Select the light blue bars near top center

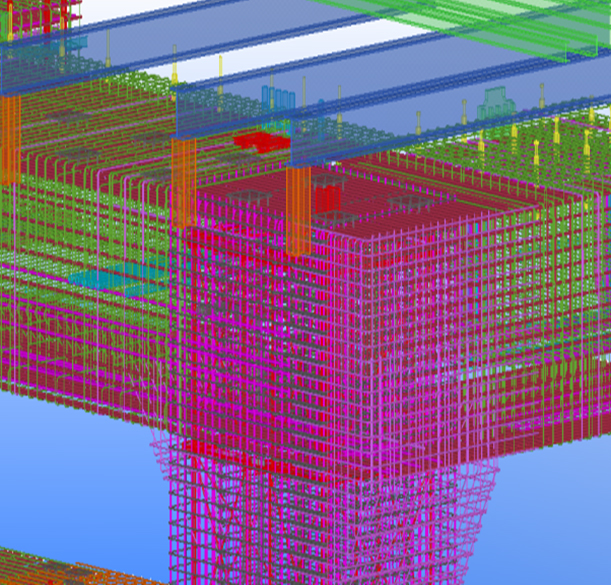tap(279, 99)
